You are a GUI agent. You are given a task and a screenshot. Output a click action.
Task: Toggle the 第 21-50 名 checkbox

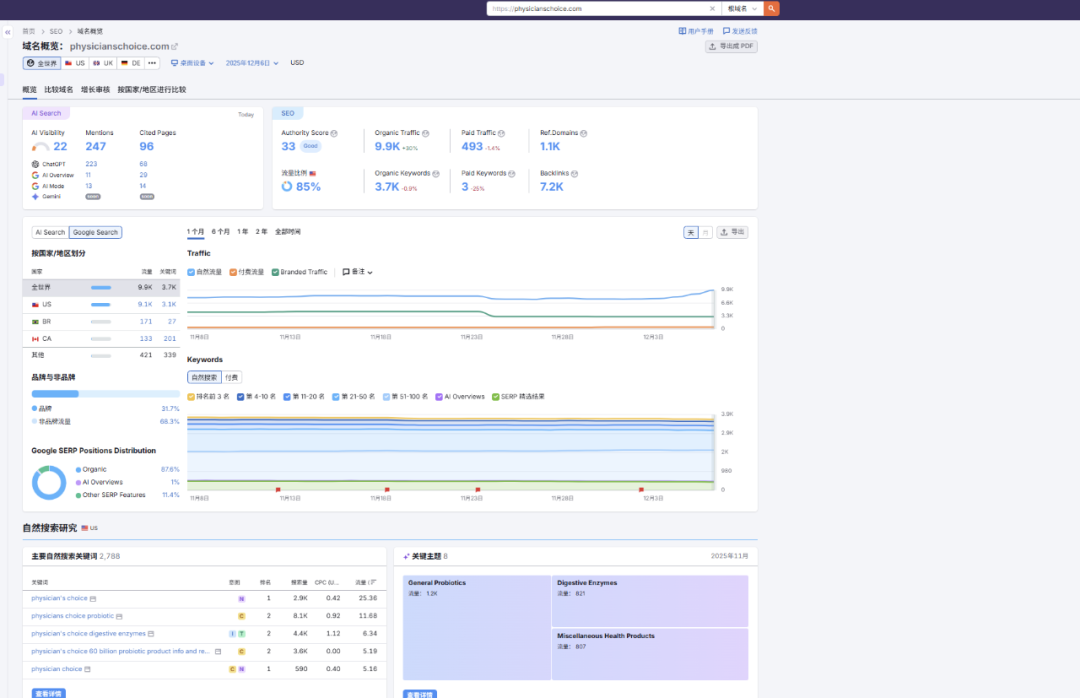pyautogui.click(x=336, y=397)
